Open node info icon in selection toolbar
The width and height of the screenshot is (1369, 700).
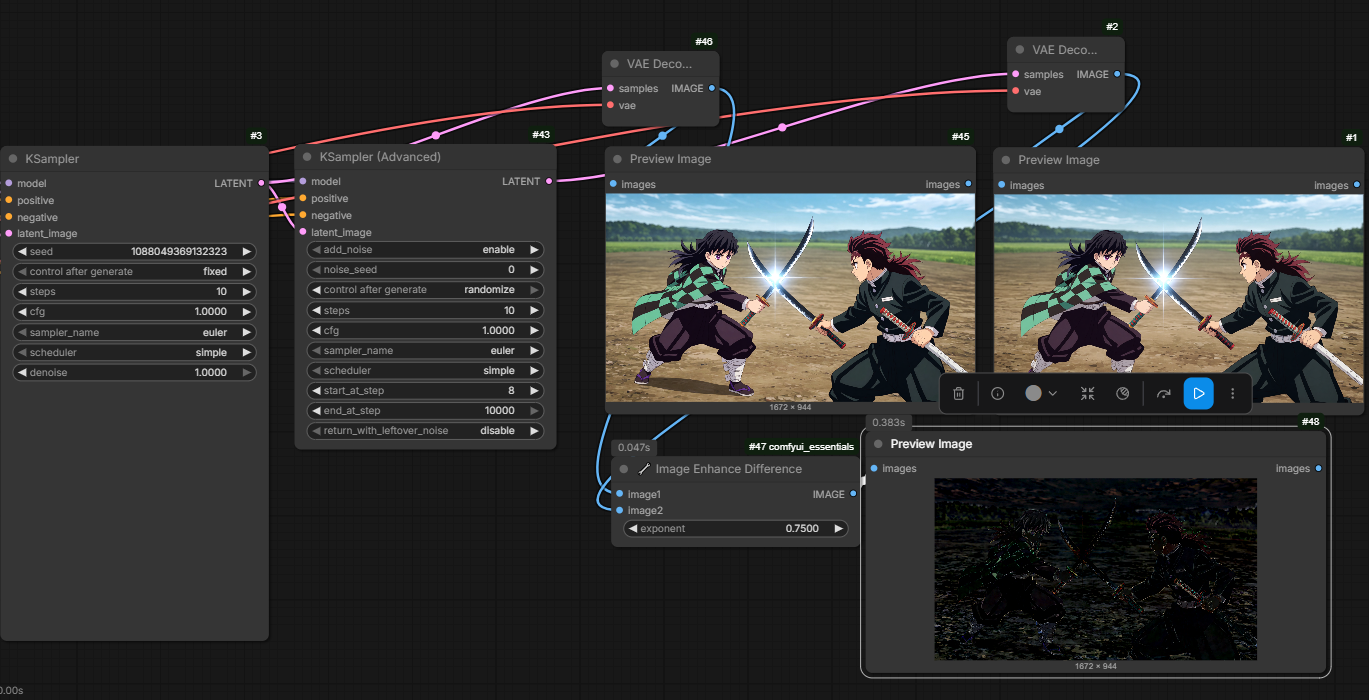[x=997, y=394]
